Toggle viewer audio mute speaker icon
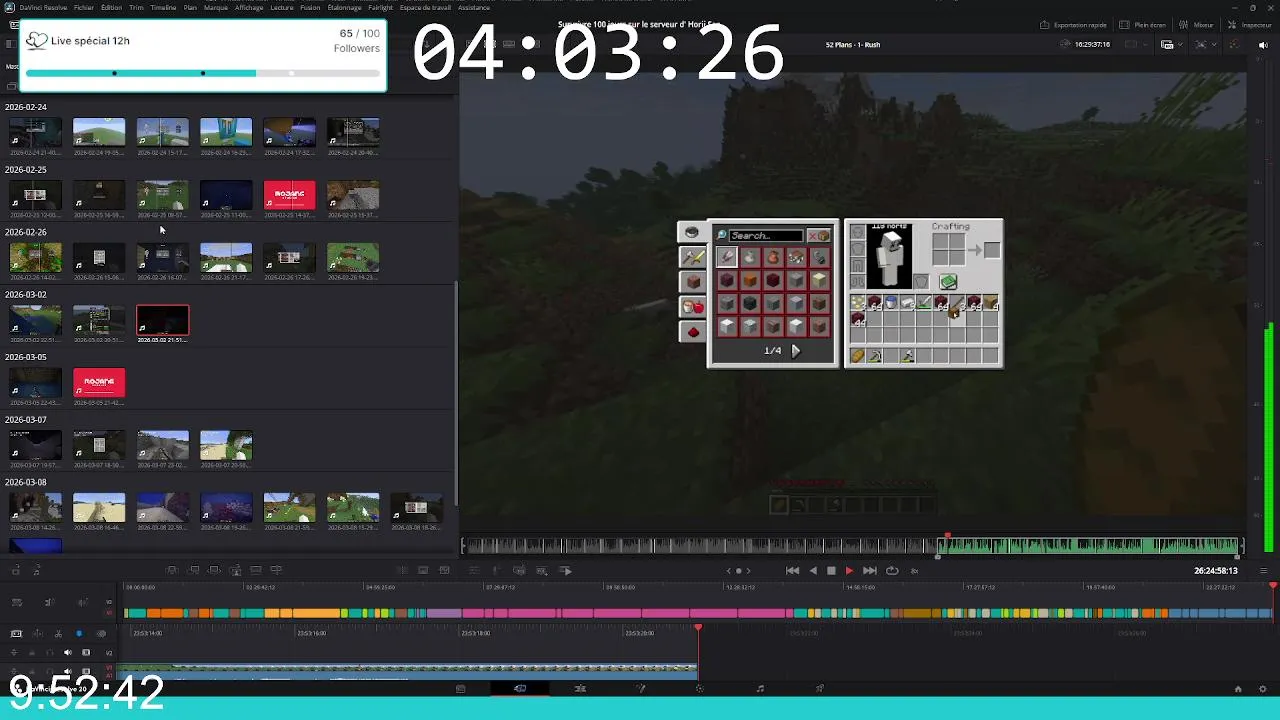1280x720 pixels. coord(1264,45)
